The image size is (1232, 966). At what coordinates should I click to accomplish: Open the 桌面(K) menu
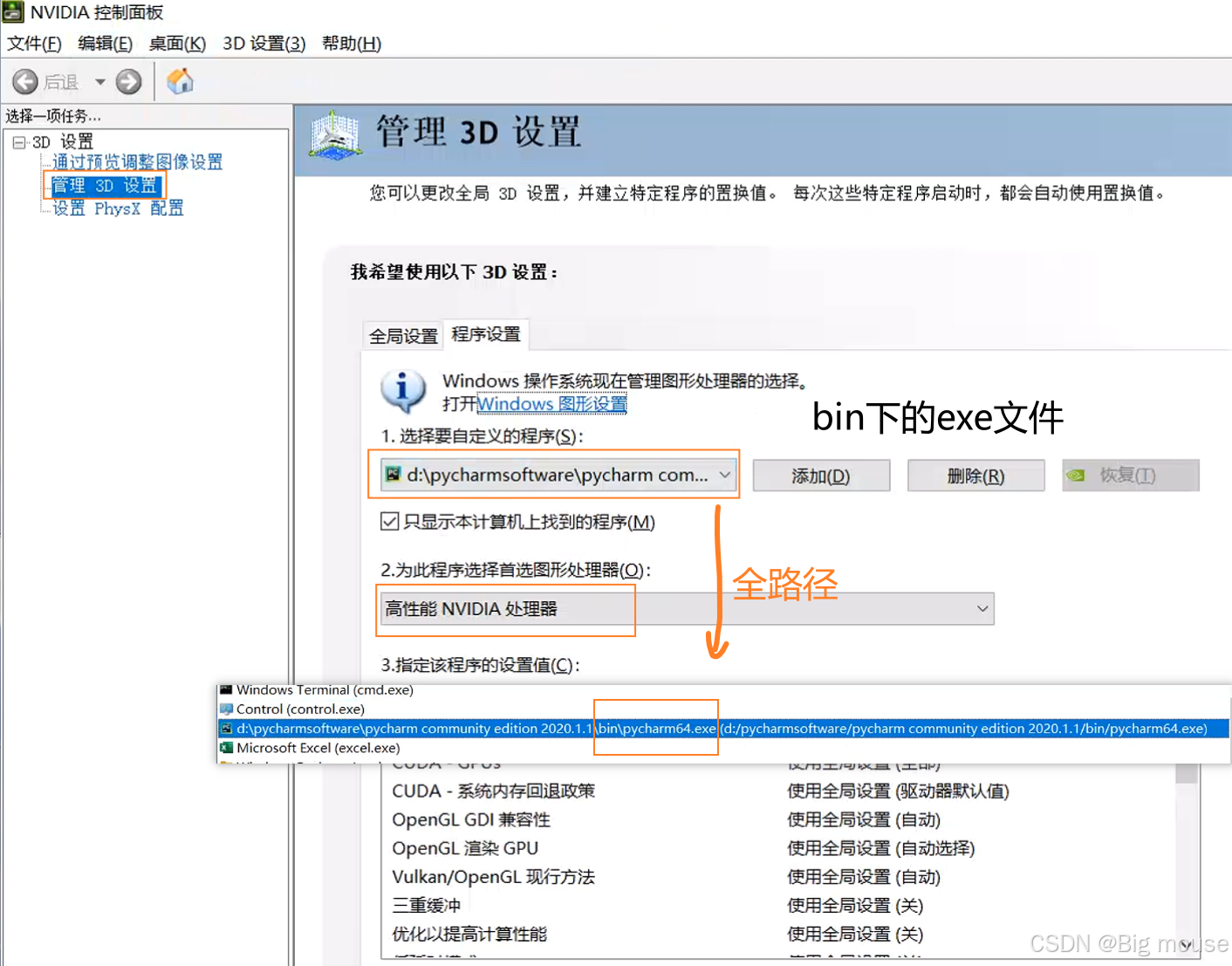pyautogui.click(x=177, y=44)
